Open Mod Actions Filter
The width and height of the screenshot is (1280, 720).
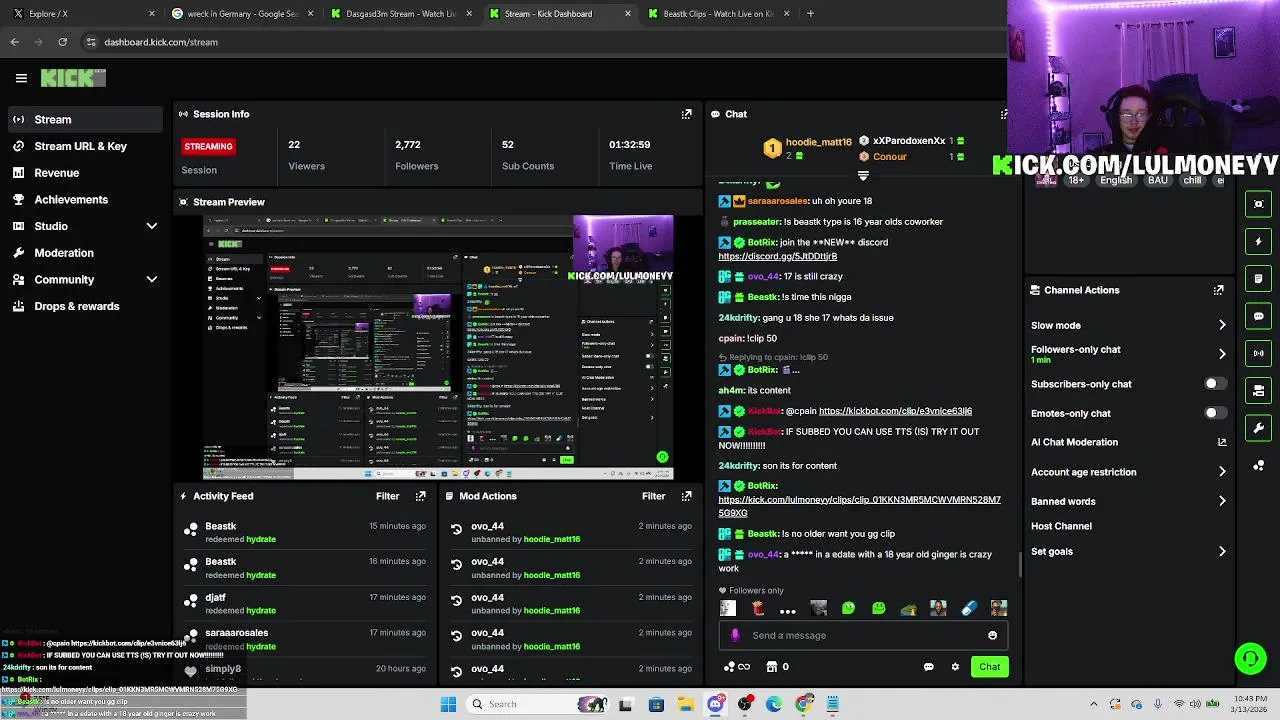[653, 496]
